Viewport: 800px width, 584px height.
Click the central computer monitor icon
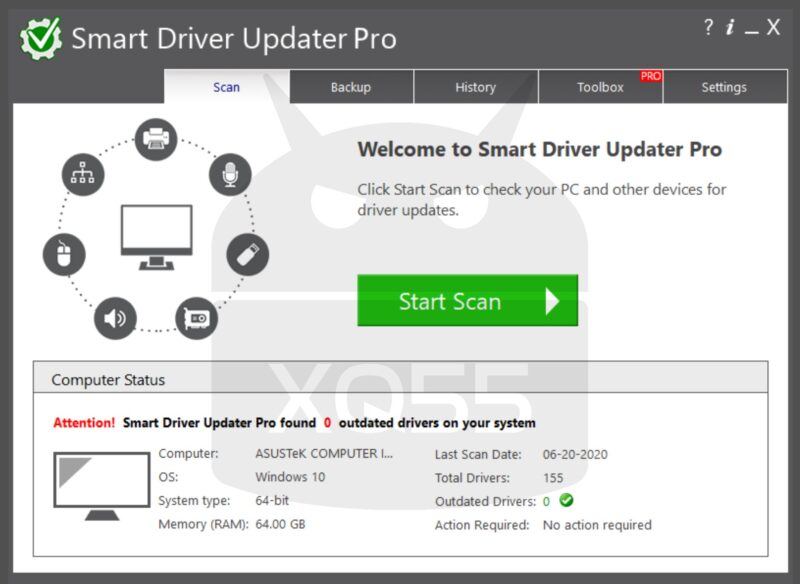tap(156, 236)
